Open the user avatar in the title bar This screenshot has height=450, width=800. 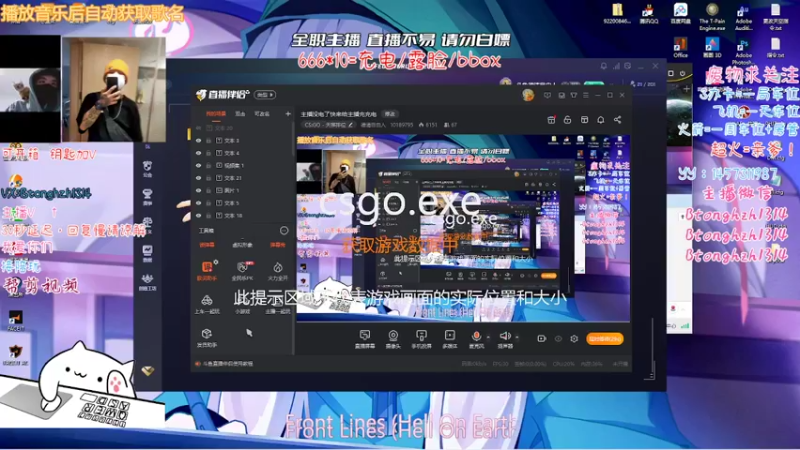[x=528, y=95]
